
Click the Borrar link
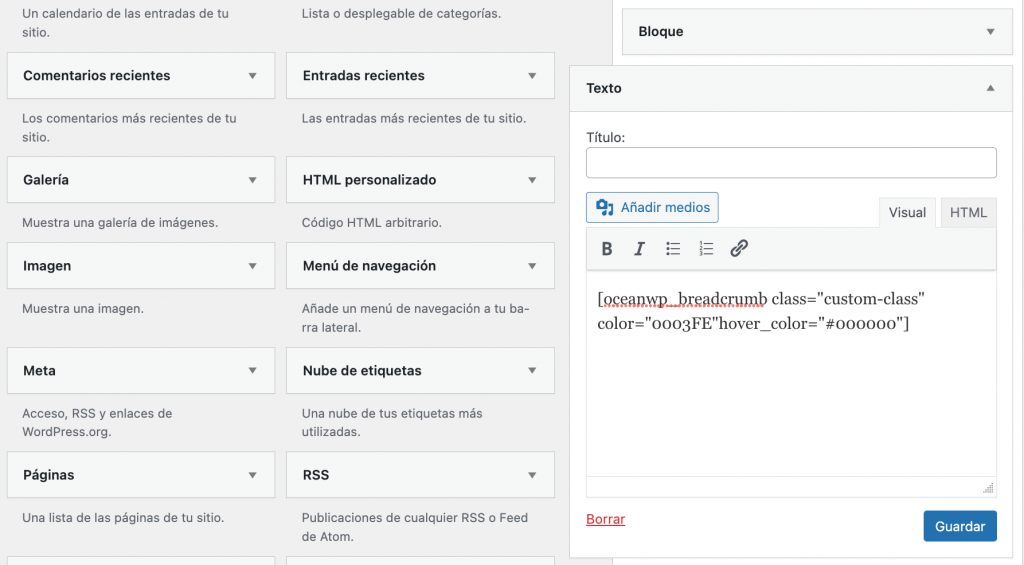click(x=605, y=519)
